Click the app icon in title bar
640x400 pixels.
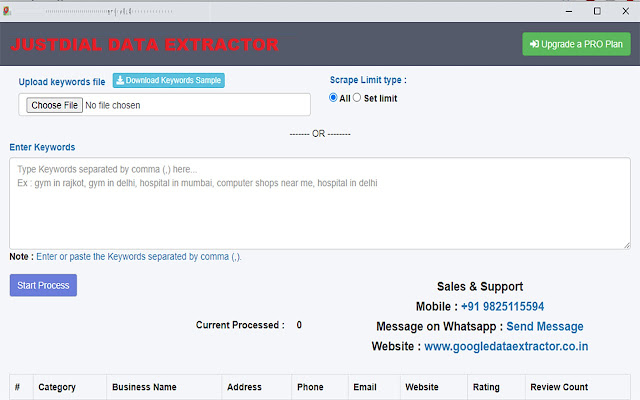click(7, 10)
